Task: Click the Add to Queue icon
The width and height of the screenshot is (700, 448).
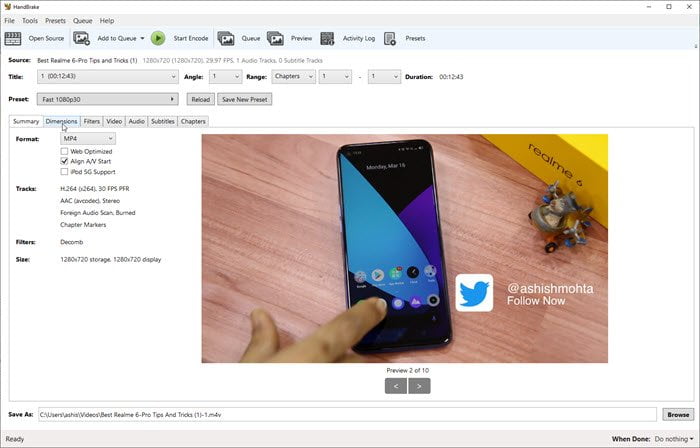Action: [82, 38]
